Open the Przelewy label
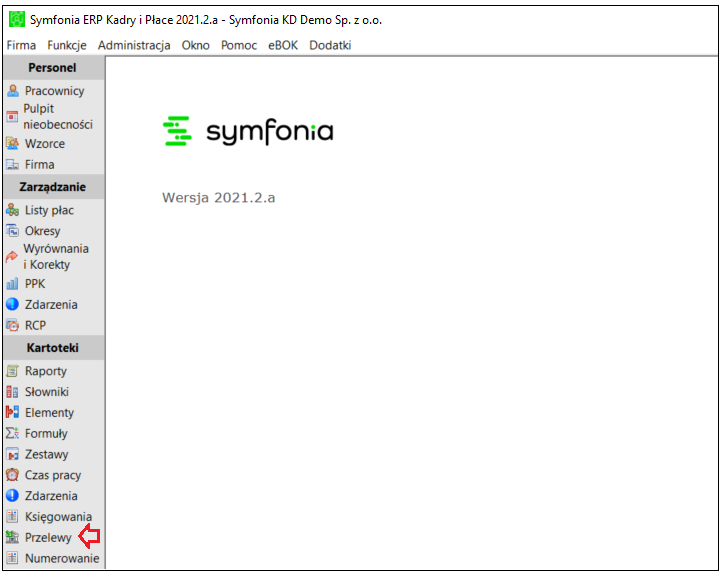Viewport: 726px width, 575px height. 48,538
